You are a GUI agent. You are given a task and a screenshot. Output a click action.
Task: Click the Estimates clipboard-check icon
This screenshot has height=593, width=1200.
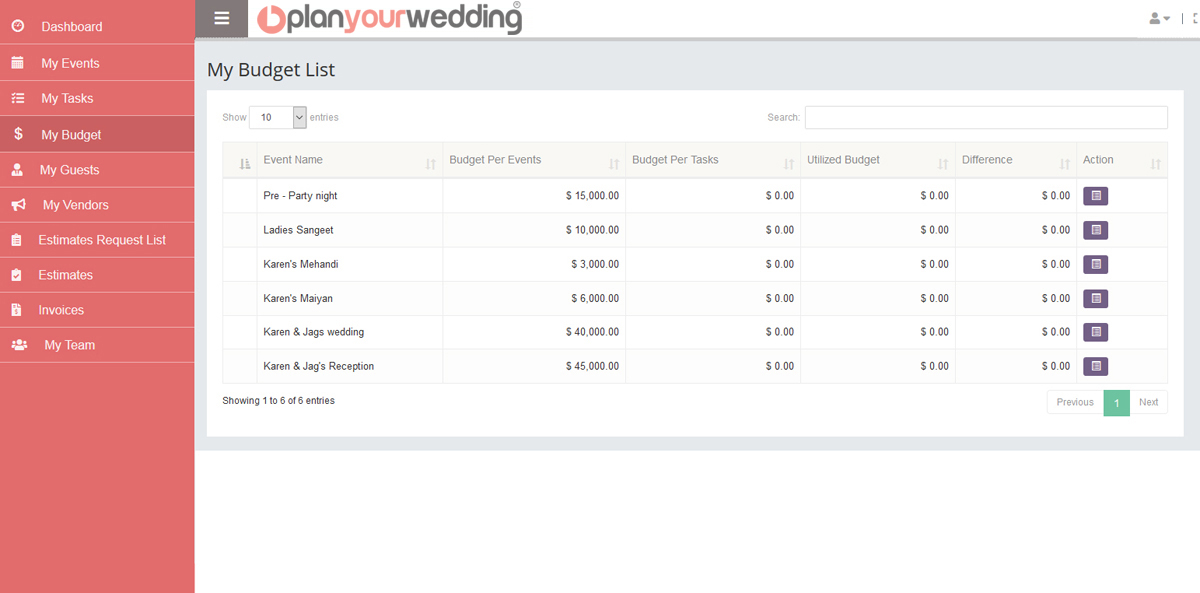17,275
